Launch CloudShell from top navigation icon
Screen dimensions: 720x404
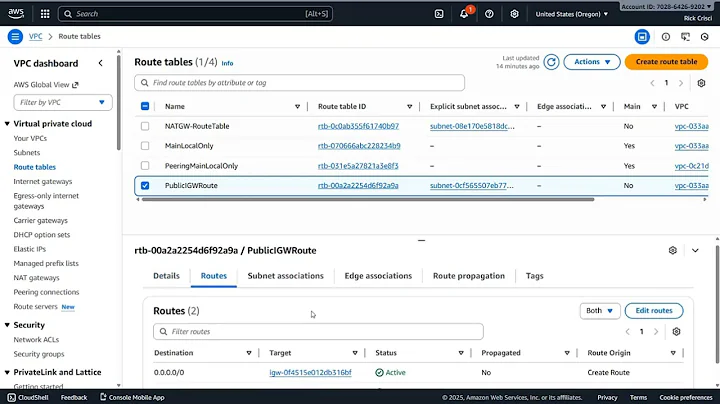click(x=439, y=14)
